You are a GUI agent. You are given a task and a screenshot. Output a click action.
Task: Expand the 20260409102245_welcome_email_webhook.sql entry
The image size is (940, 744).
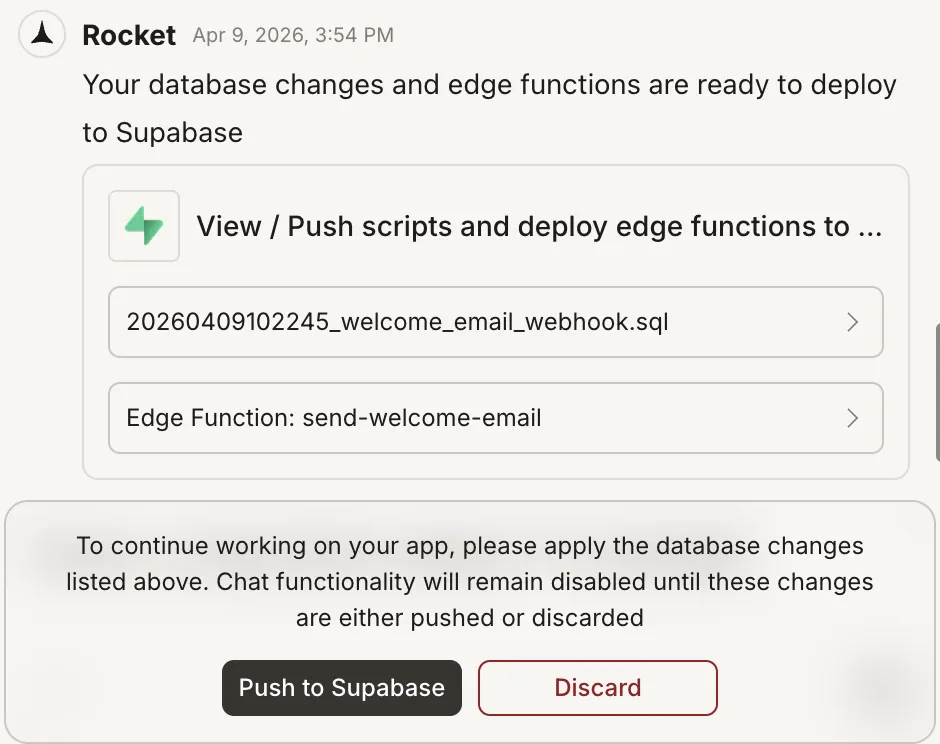click(x=496, y=322)
